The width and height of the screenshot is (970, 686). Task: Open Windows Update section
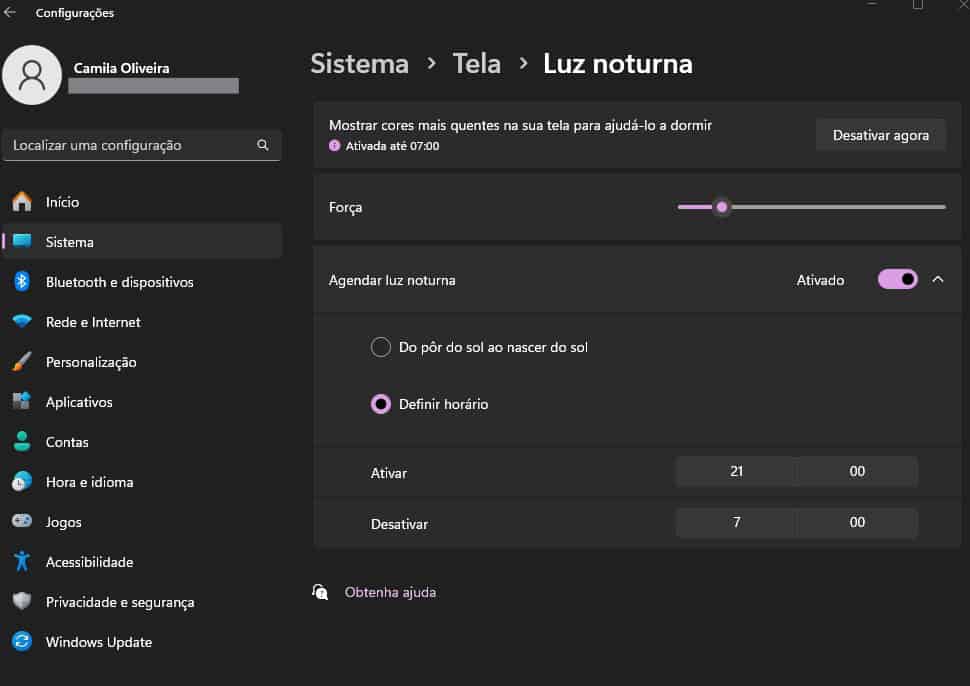click(x=98, y=642)
